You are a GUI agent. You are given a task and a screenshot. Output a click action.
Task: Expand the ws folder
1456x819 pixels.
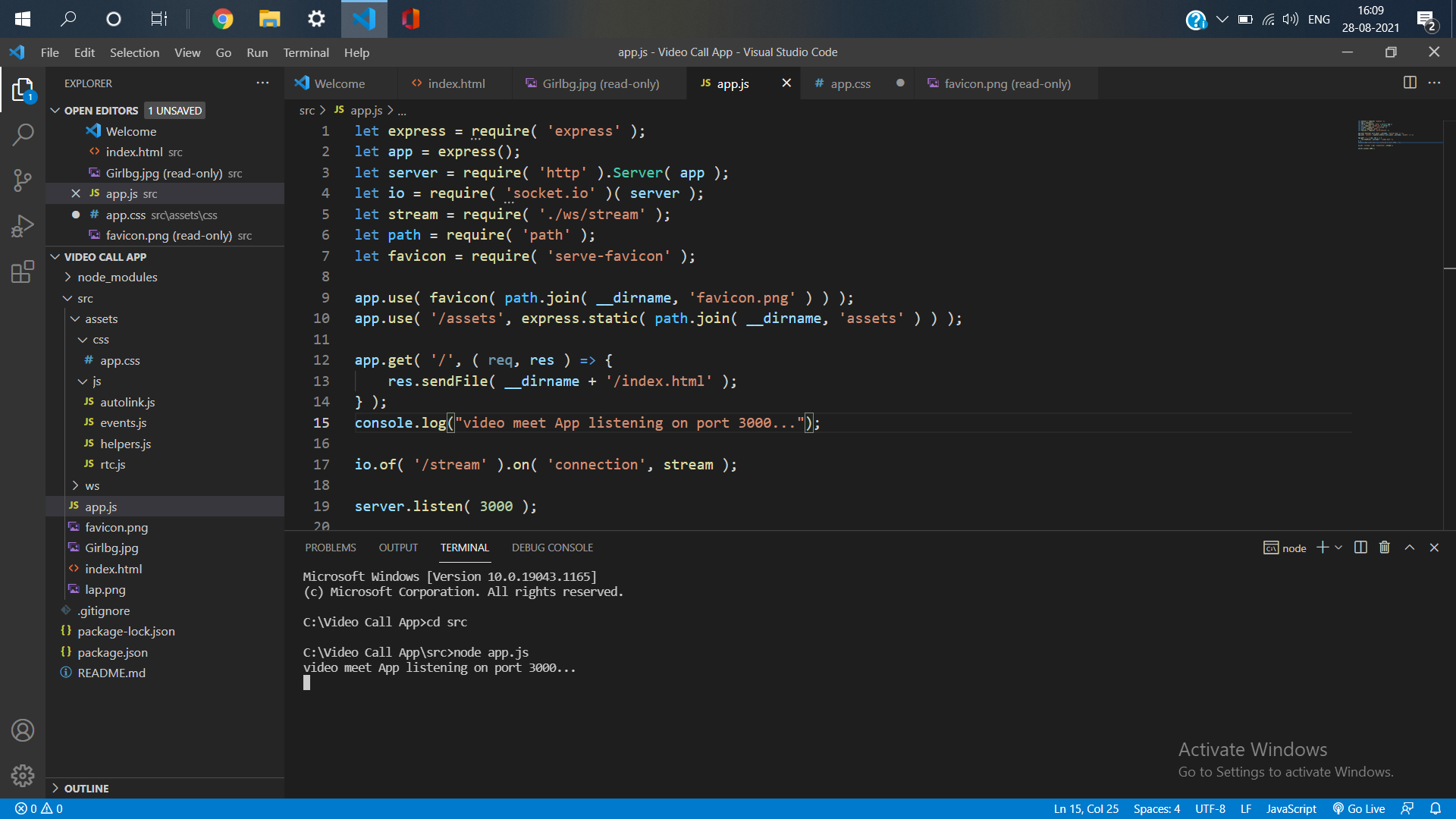click(92, 486)
